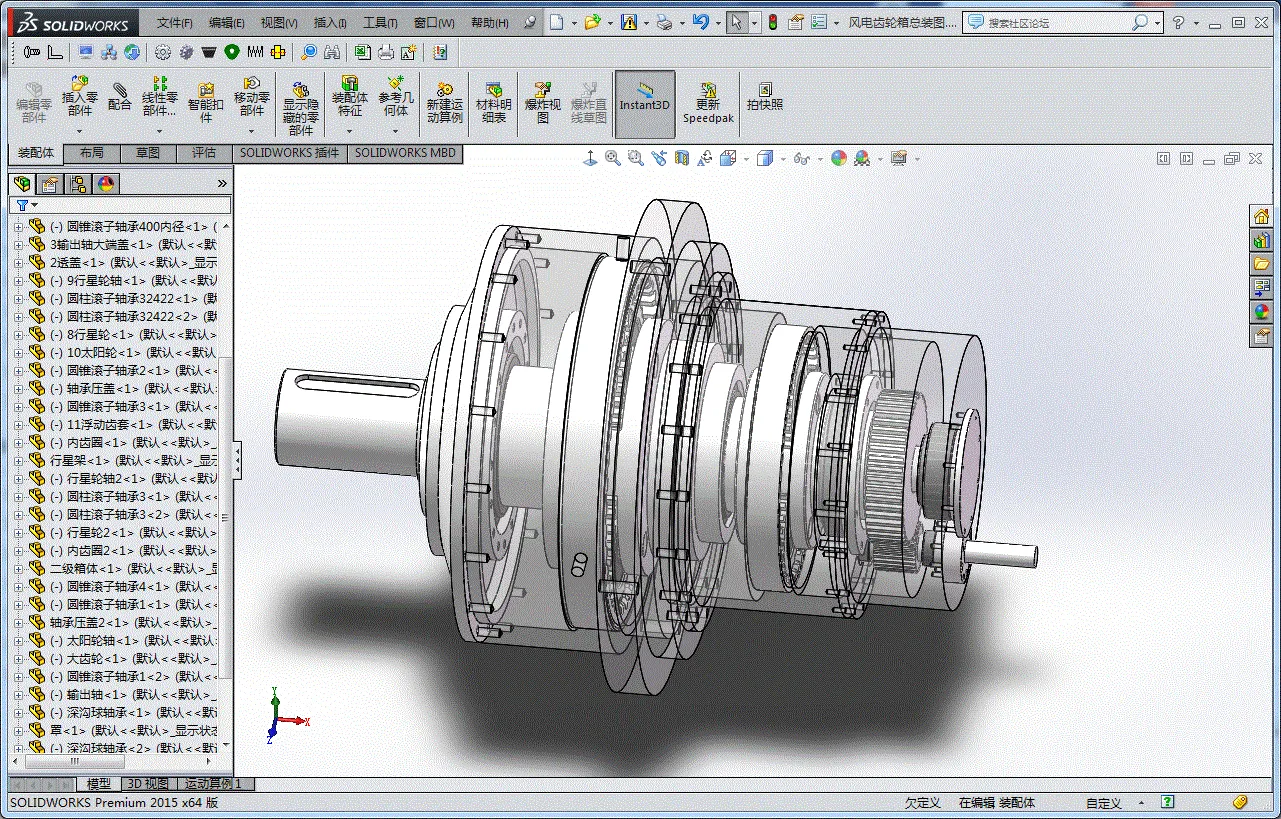
Task: Expand the 行星架<1> tree node
Action: point(17,460)
